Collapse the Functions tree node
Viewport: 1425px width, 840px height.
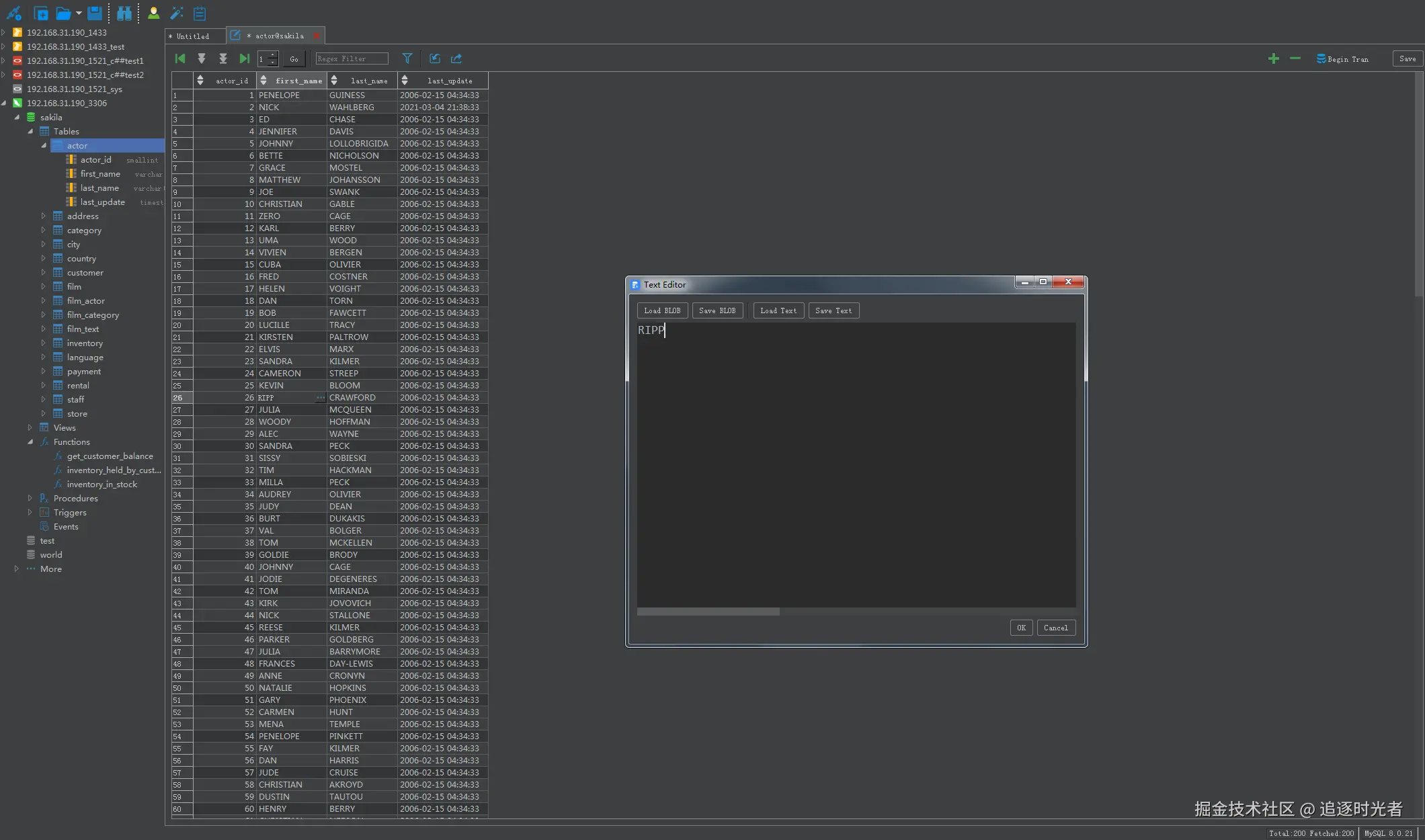click(30, 442)
